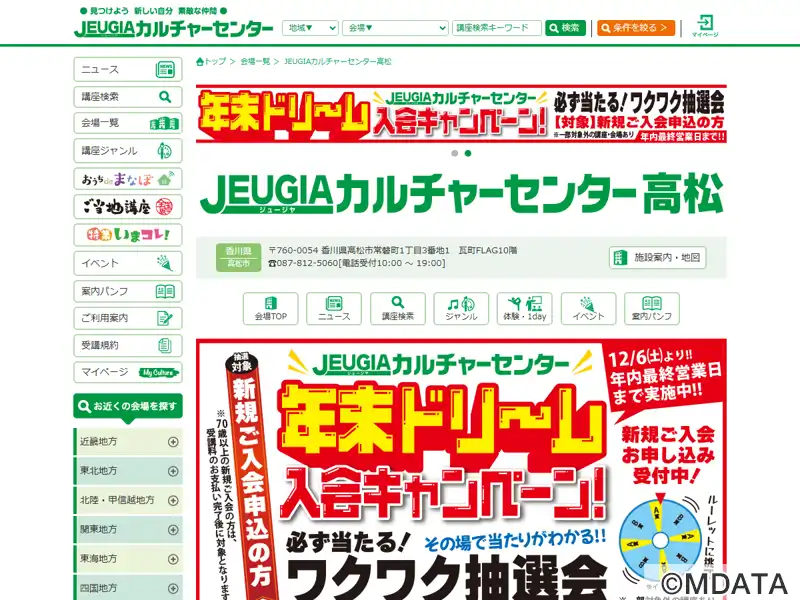Open ニュース in the left sidebar
This screenshot has height=600, width=800.
click(x=128, y=69)
